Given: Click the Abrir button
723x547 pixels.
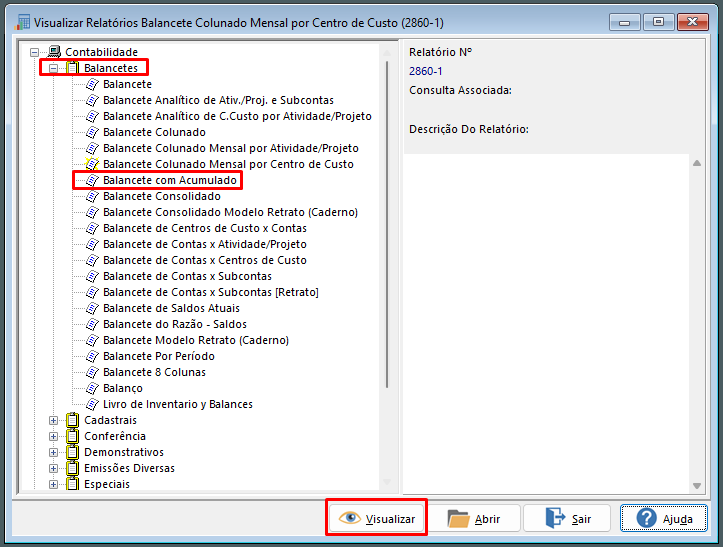Looking at the screenshot, I should click(x=474, y=518).
